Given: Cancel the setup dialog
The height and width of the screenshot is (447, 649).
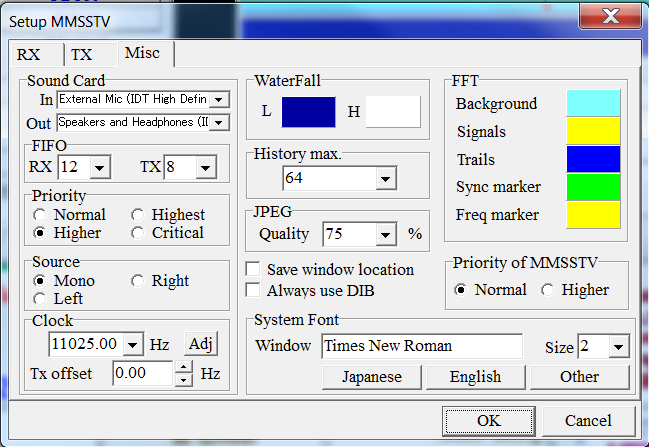Looking at the screenshot, I should 588,421.
